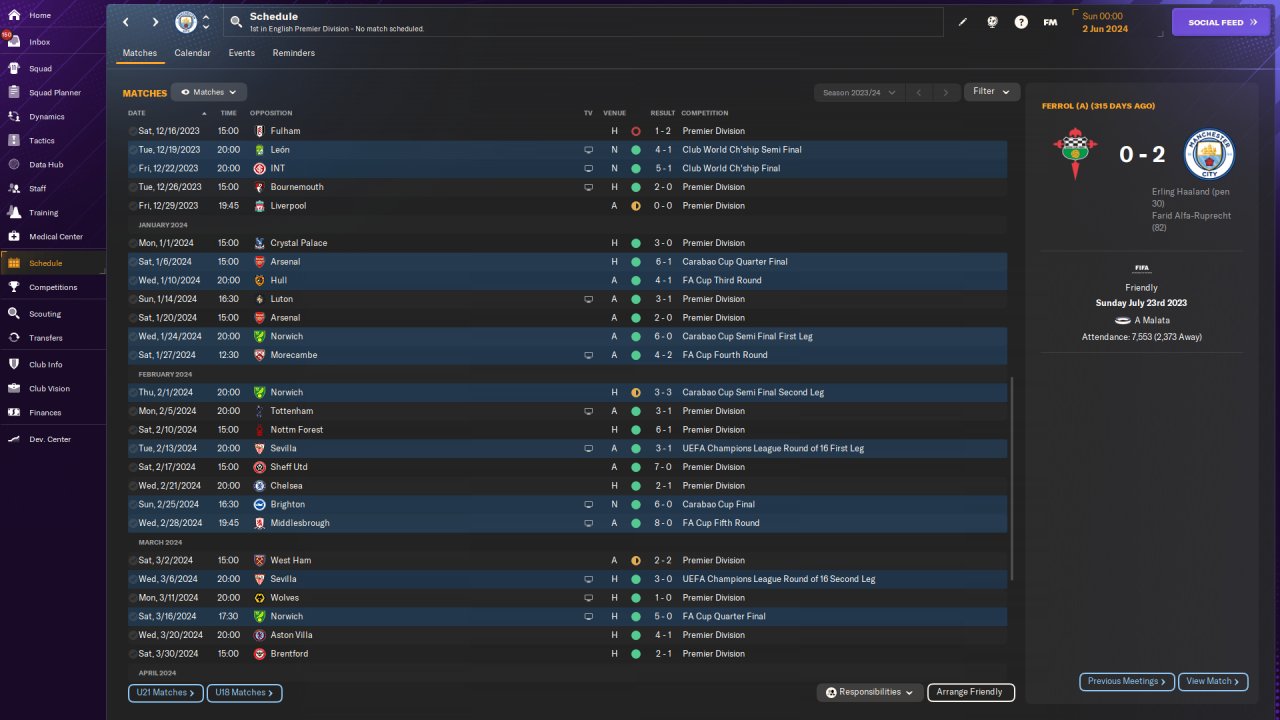Open U21 Matches
The width and height of the screenshot is (1280, 720).
click(x=166, y=692)
